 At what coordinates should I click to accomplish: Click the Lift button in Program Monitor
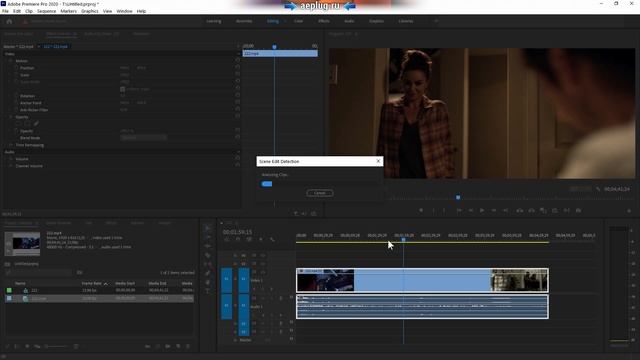tap(520, 211)
